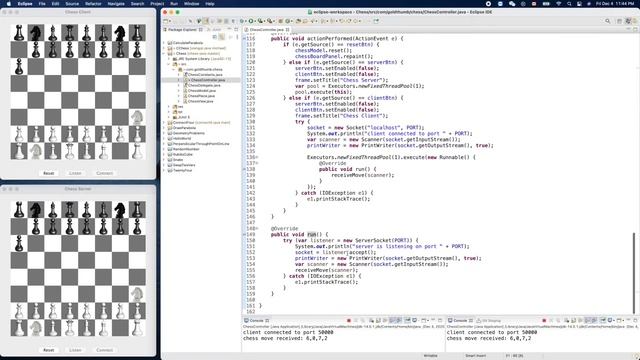The height and width of the screenshot is (360, 640).
Task: Click Connect button in Chess Client window
Action: pos(104,173)
